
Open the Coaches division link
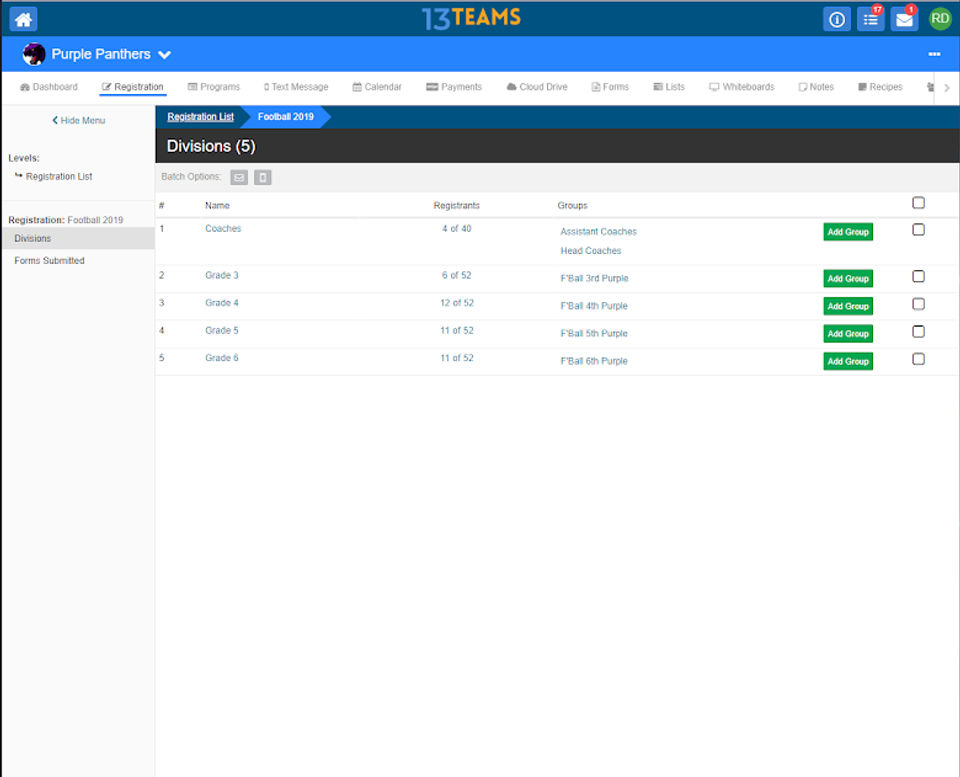223,228
